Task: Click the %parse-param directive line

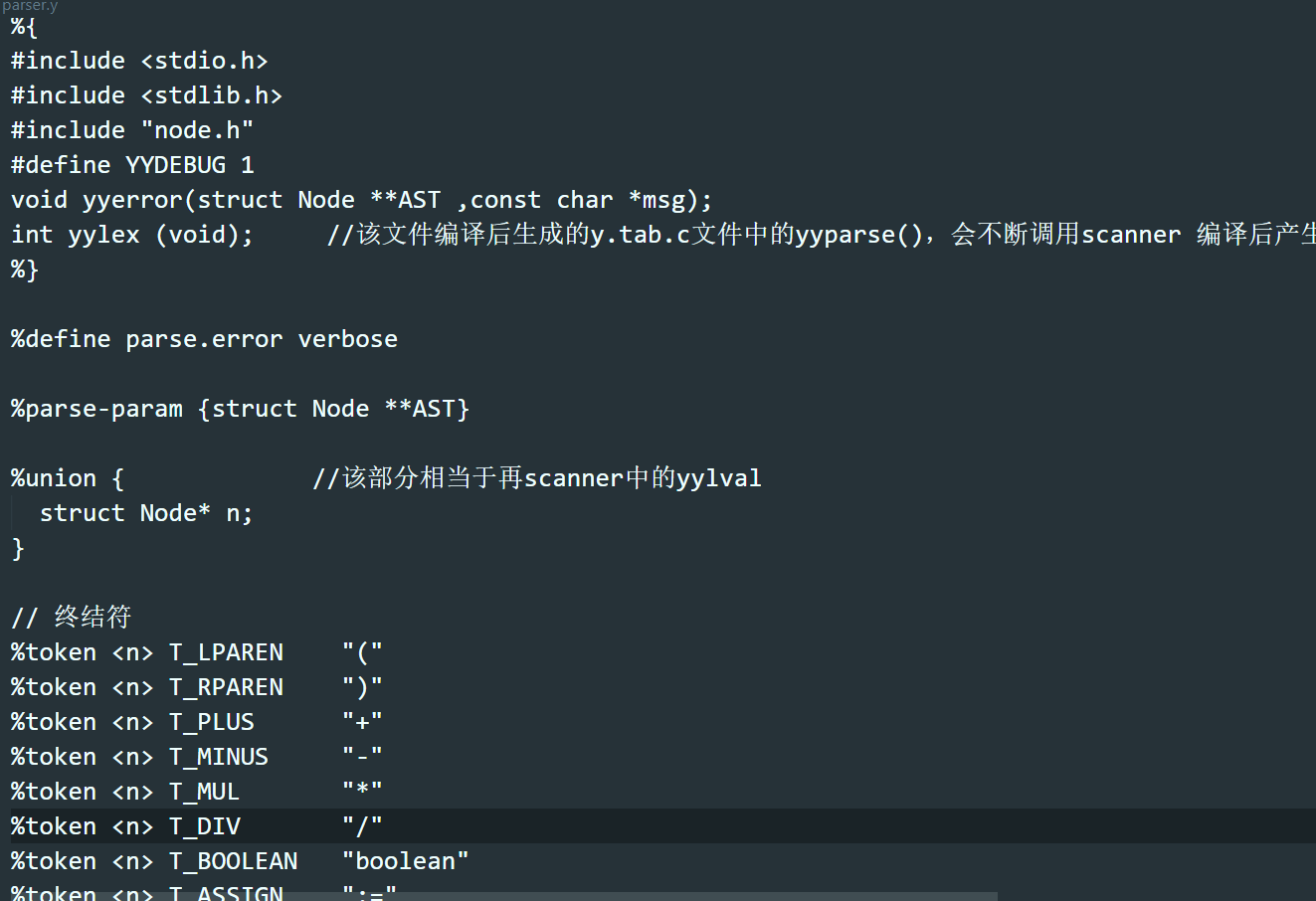Action: (x=240, y=409)
